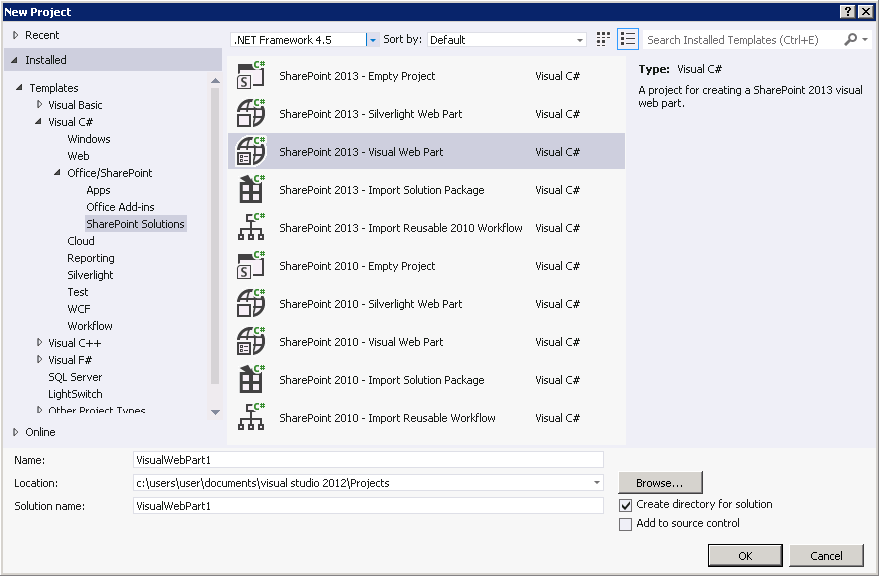The image size is (879, 576).
Task: Select the Cloud category
Action: pyautogui.click(x=81, y=241)
